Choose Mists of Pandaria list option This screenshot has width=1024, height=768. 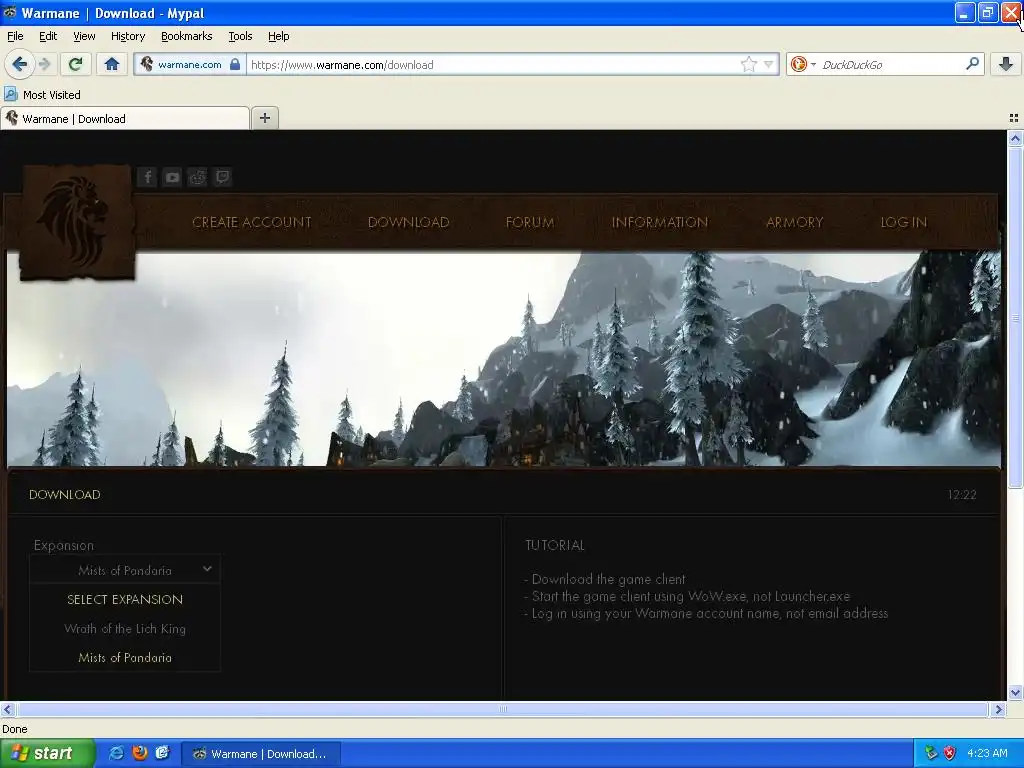click(x=125, y=658)
